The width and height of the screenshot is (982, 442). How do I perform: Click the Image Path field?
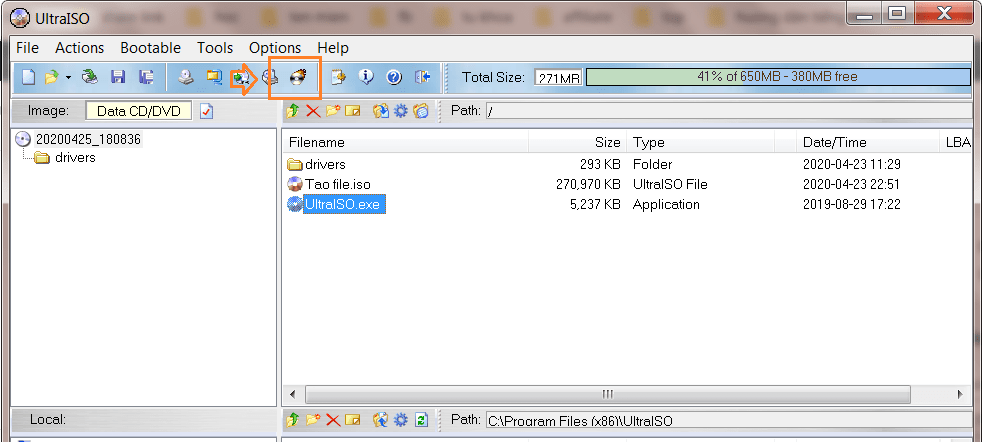coord(728,111)
